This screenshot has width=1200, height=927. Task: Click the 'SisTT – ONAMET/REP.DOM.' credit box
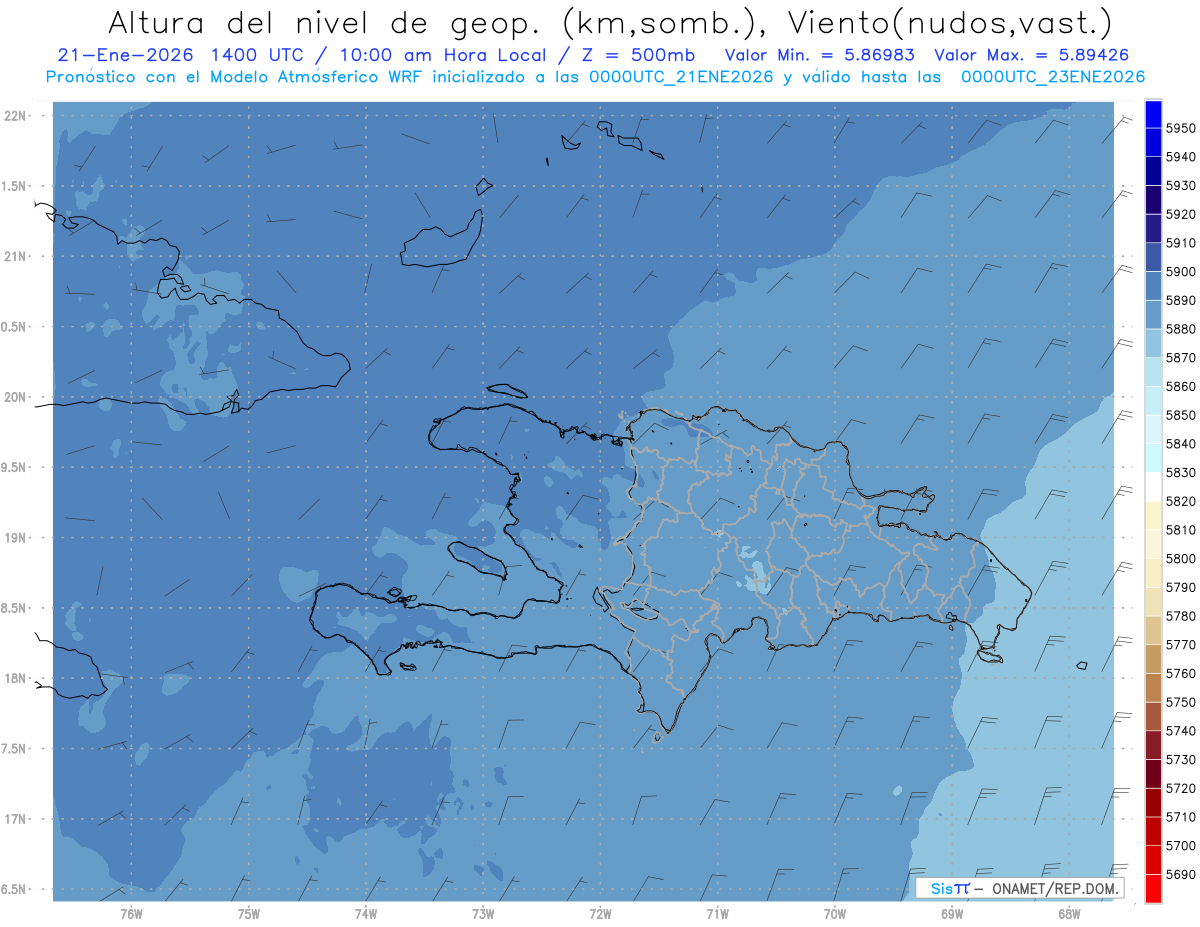coord(1019,888)
